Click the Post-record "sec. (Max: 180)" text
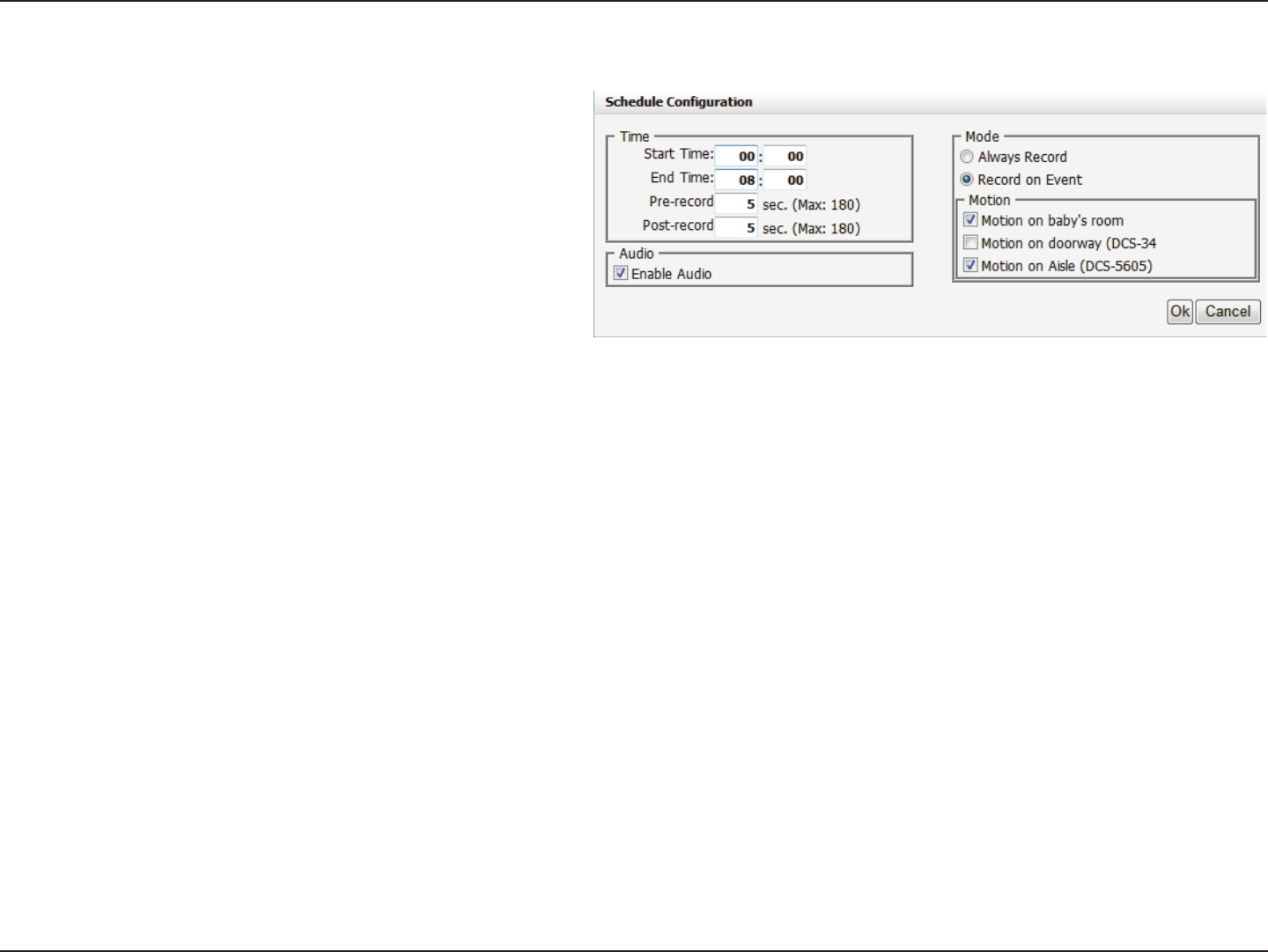This screenshot has height=952, width=1268. pyautogui.click(x=811, y=228)
